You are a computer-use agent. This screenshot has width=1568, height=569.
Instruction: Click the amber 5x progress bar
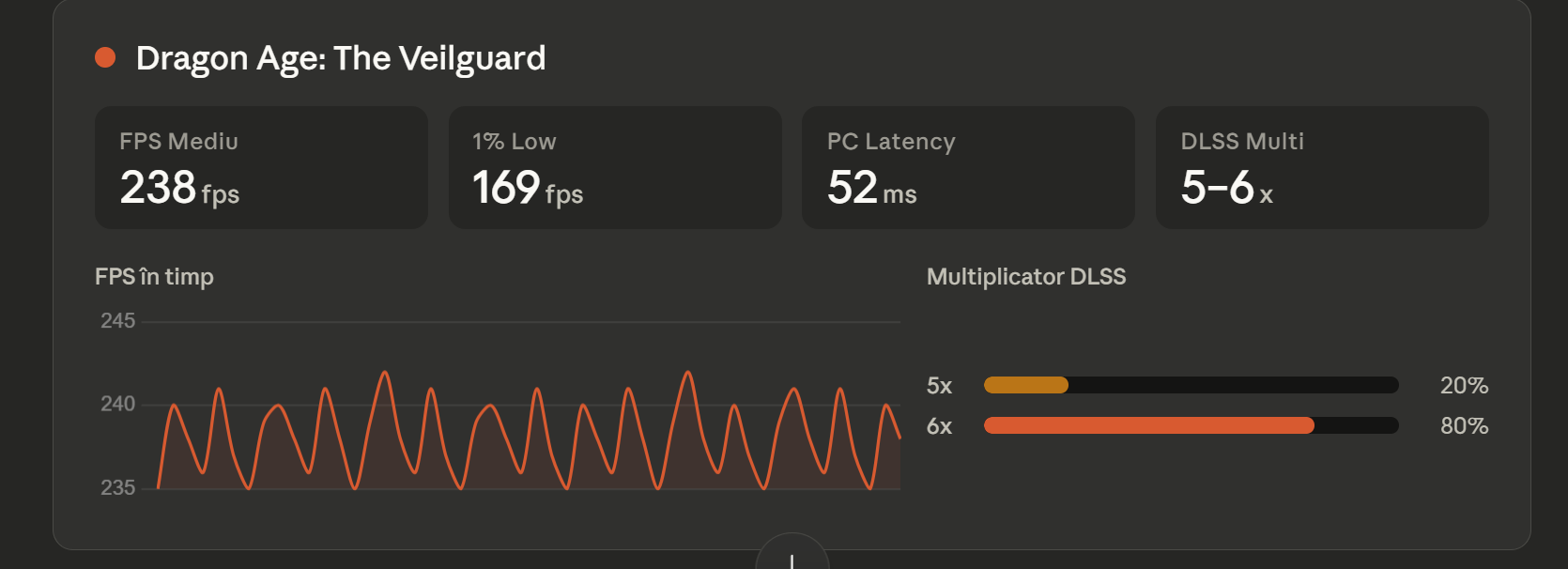pyautogui.click(x=1026, y=385)
